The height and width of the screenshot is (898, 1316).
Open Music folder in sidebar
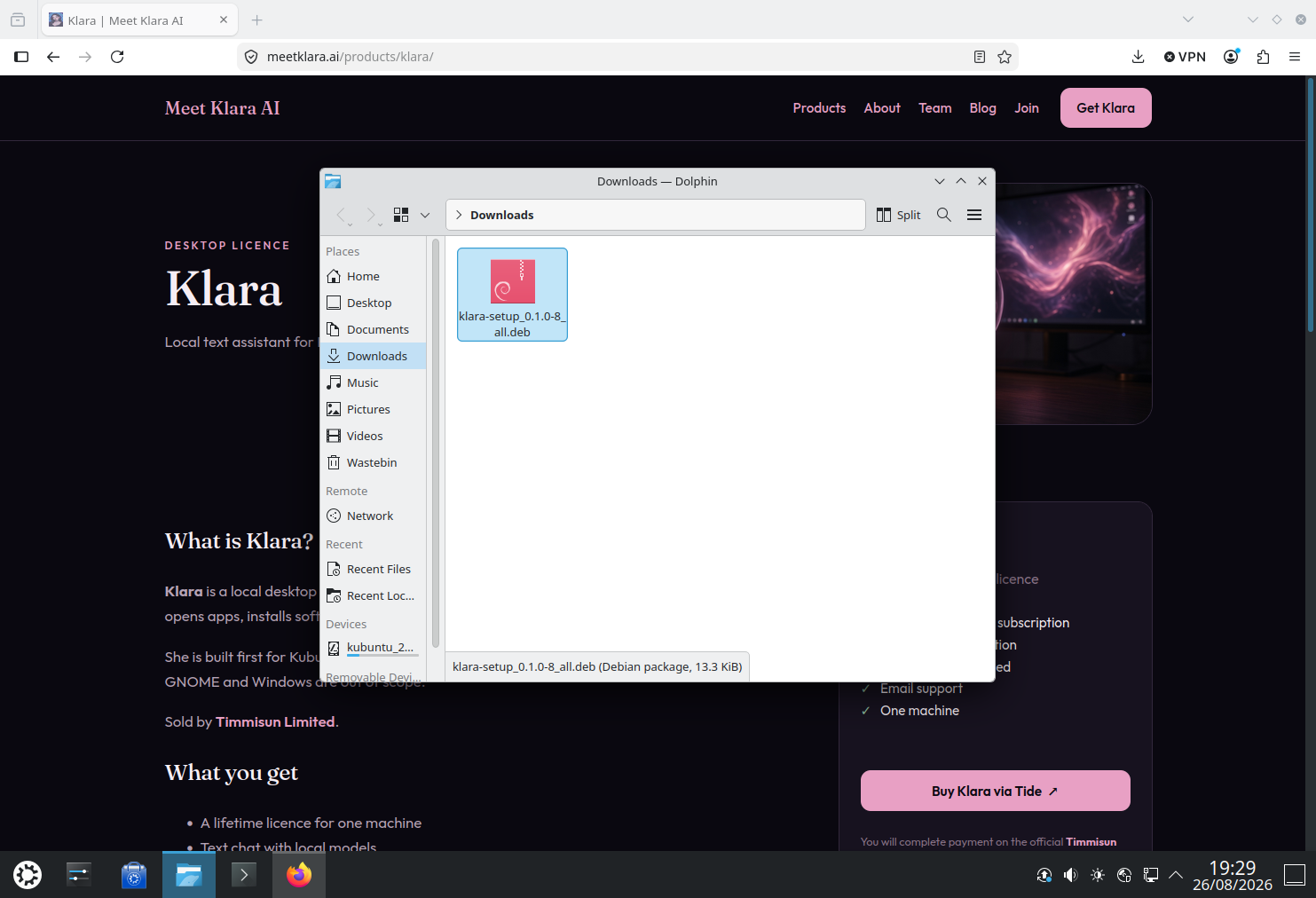(x=373, y=382)
